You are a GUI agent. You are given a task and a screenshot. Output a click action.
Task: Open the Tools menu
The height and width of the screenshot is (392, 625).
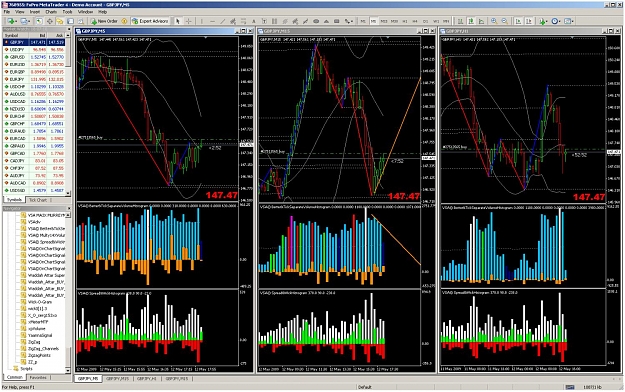pyautogui.click(x=67, y=12)
